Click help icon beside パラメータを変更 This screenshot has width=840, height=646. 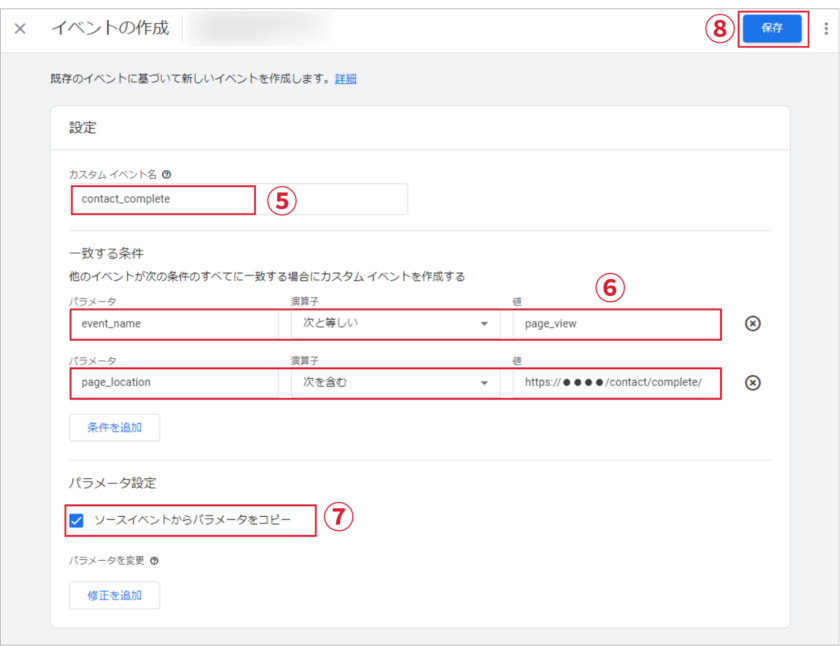click(154, 560)
